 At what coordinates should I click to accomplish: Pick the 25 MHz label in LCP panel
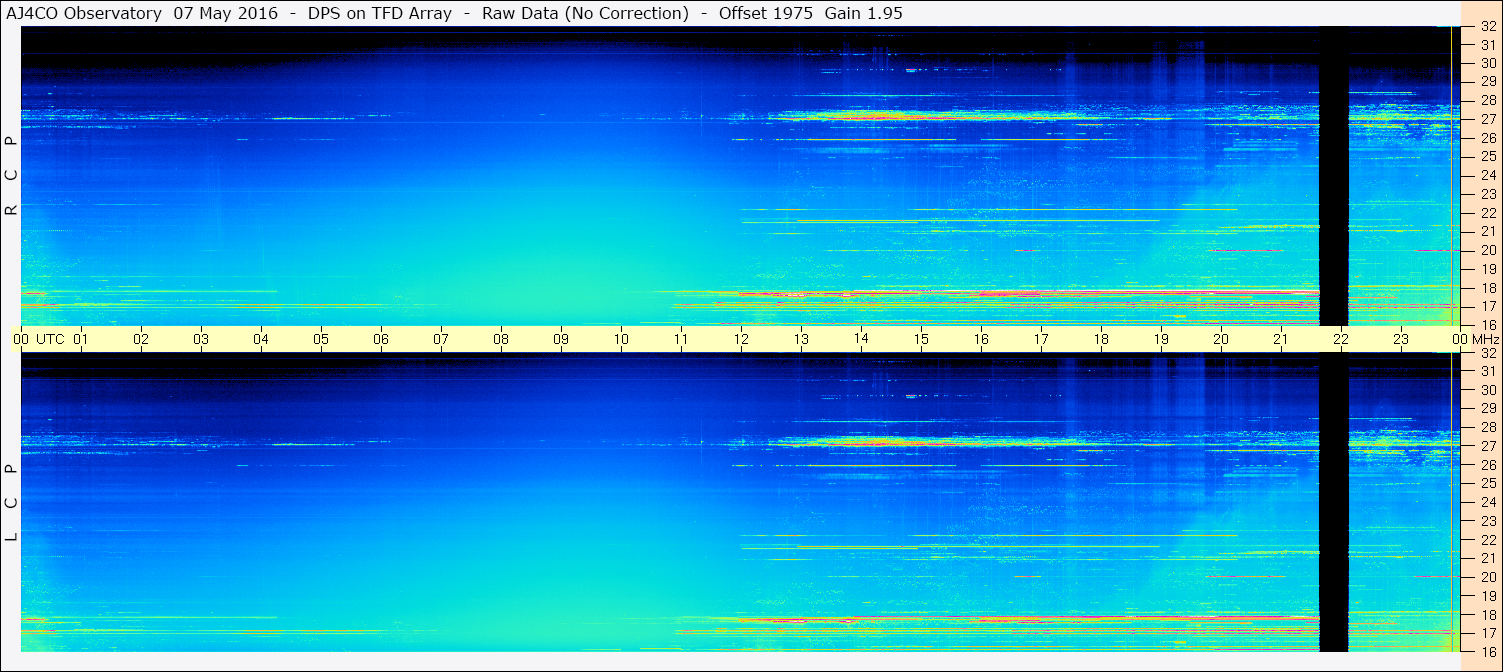point(1488,483)
